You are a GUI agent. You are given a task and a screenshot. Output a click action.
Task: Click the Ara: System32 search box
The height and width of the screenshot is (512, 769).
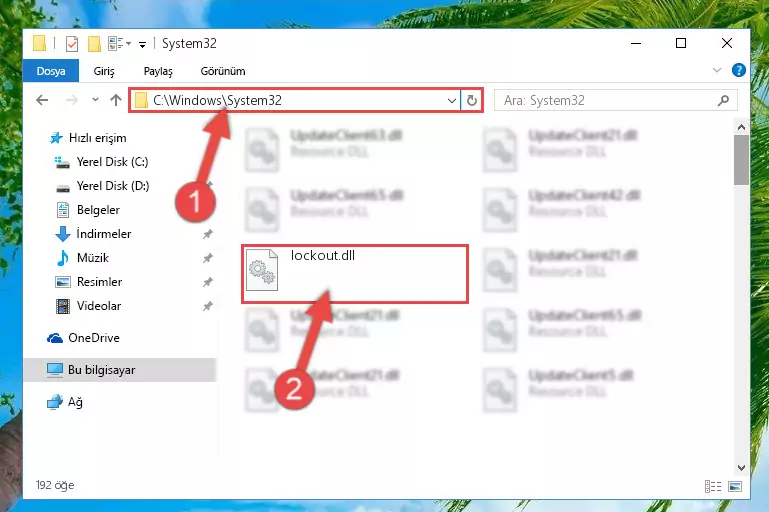coord(615,101)
